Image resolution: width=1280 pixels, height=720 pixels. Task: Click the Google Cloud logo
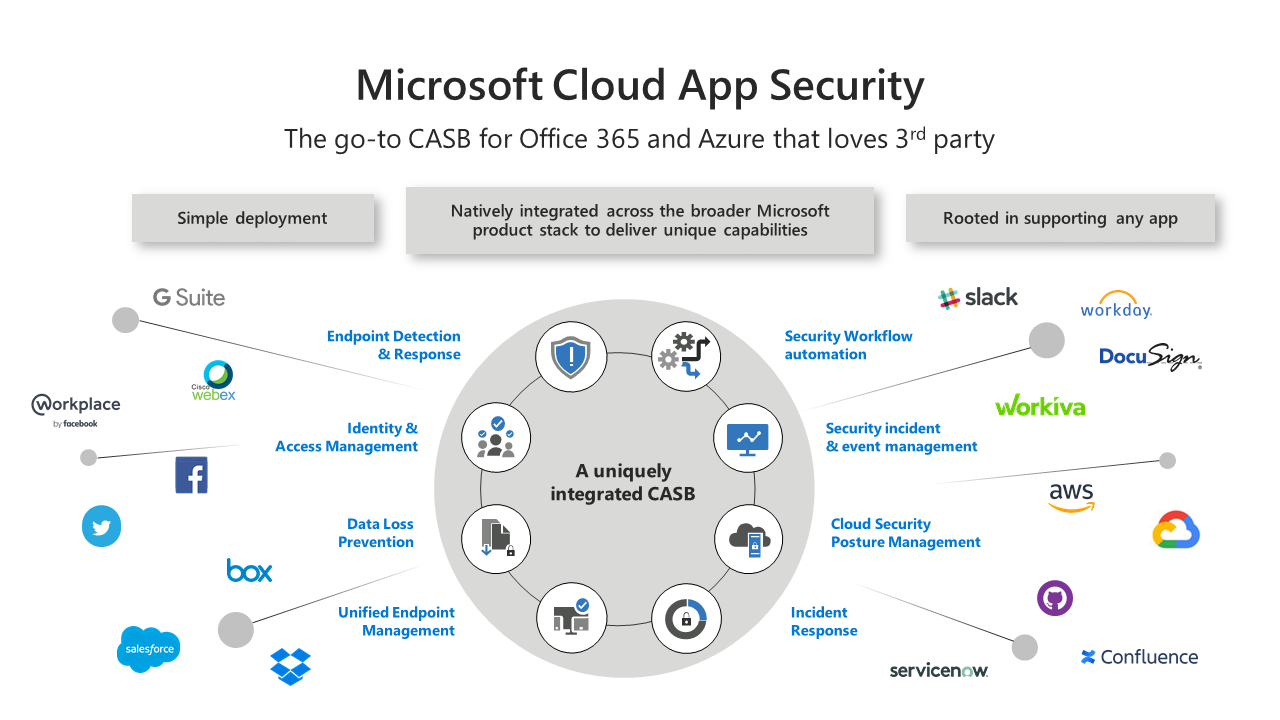click(1176, 530)
